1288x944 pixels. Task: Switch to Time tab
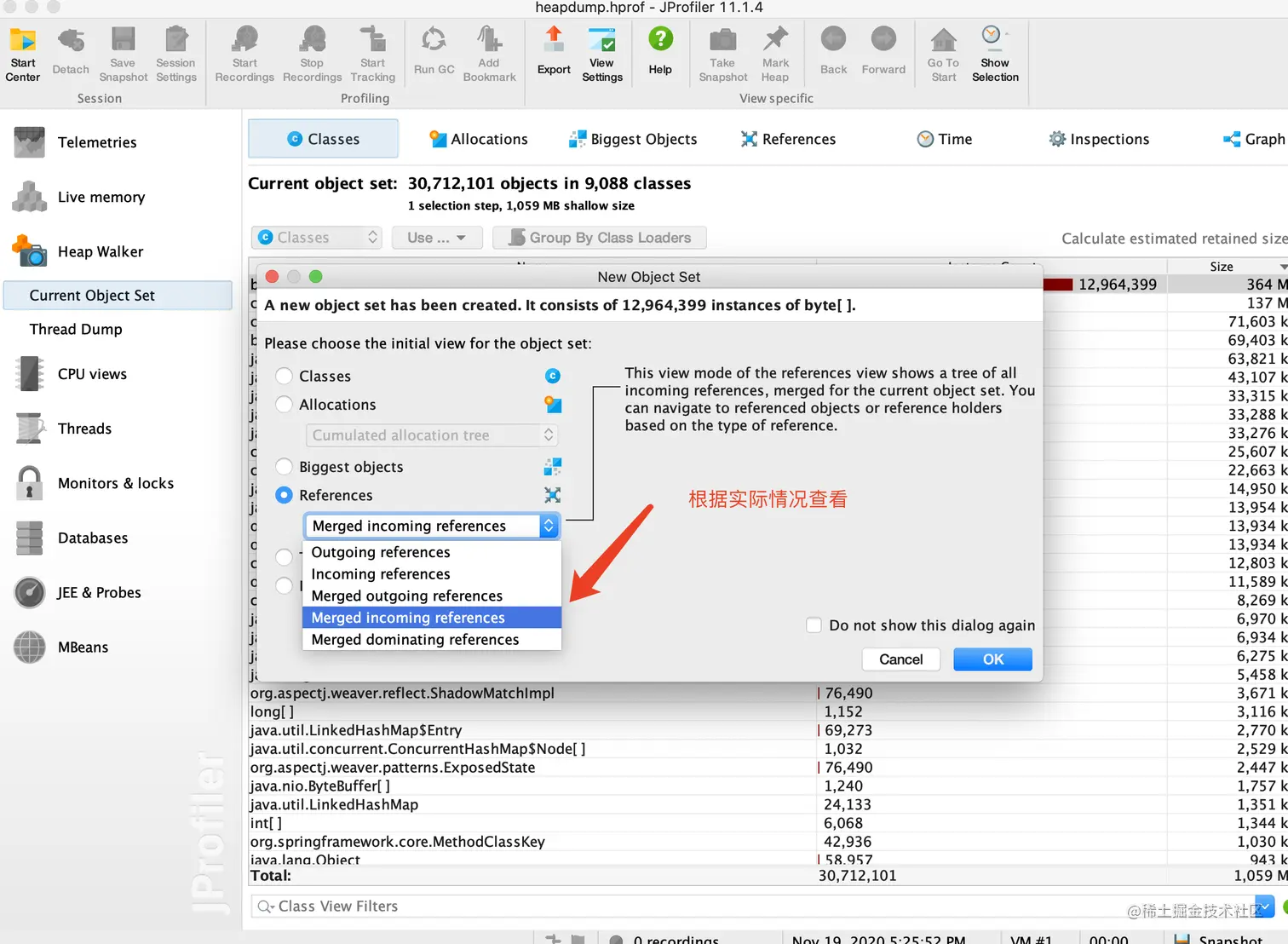(x=945, y=139)
